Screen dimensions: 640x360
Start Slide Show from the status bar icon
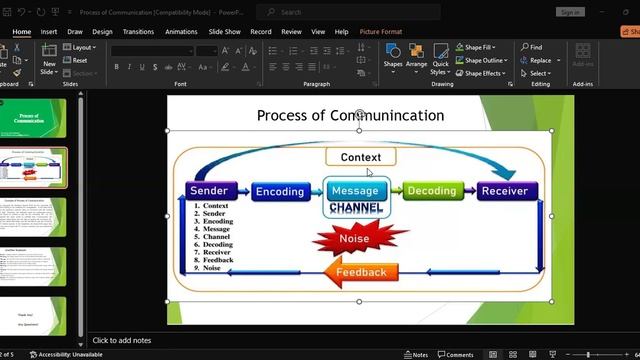point(553,355)
